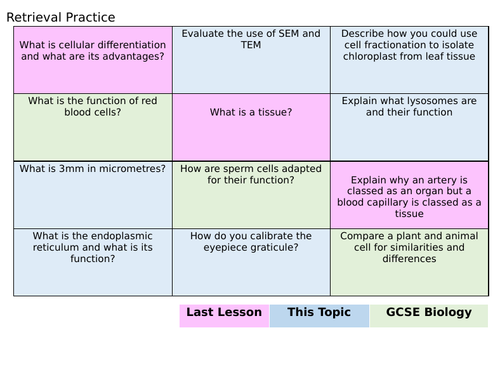Click the sperm cells adaptation question
Image resolution: width=500 pixels, height=375 pixels.
[x=251, y=195]
